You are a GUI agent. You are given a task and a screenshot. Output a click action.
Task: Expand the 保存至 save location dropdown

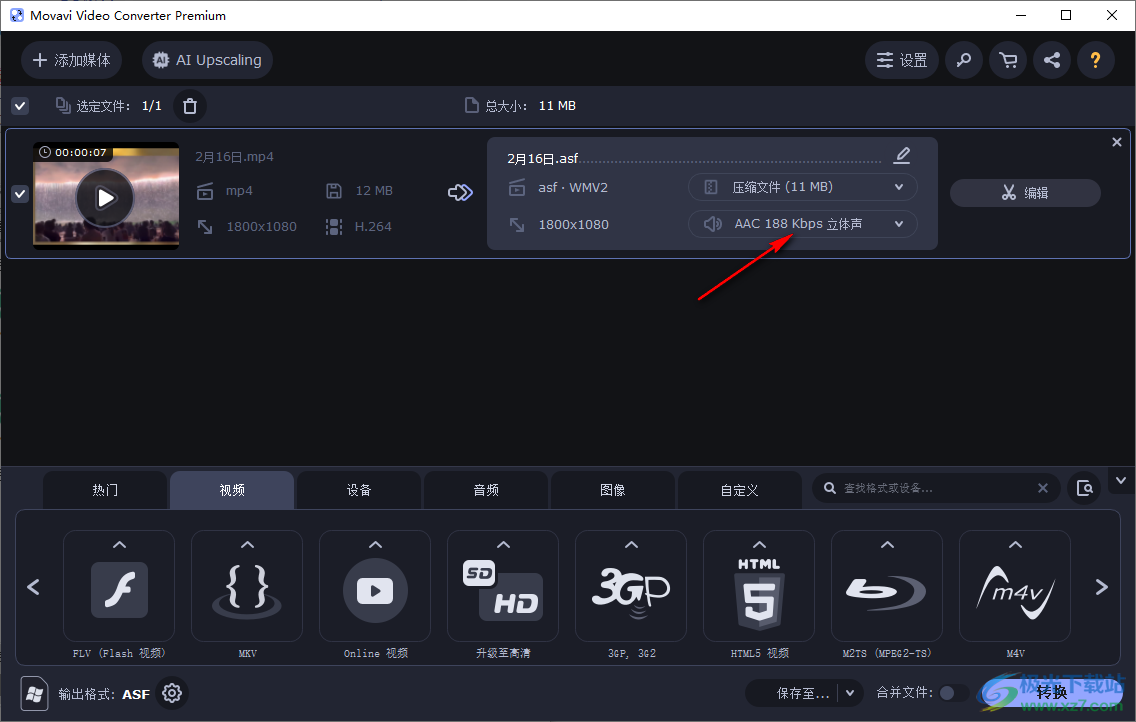point(850,693)
